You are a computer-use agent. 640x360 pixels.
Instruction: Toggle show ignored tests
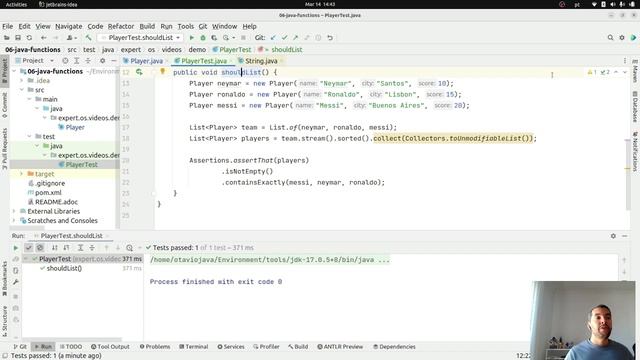[40, 248]
